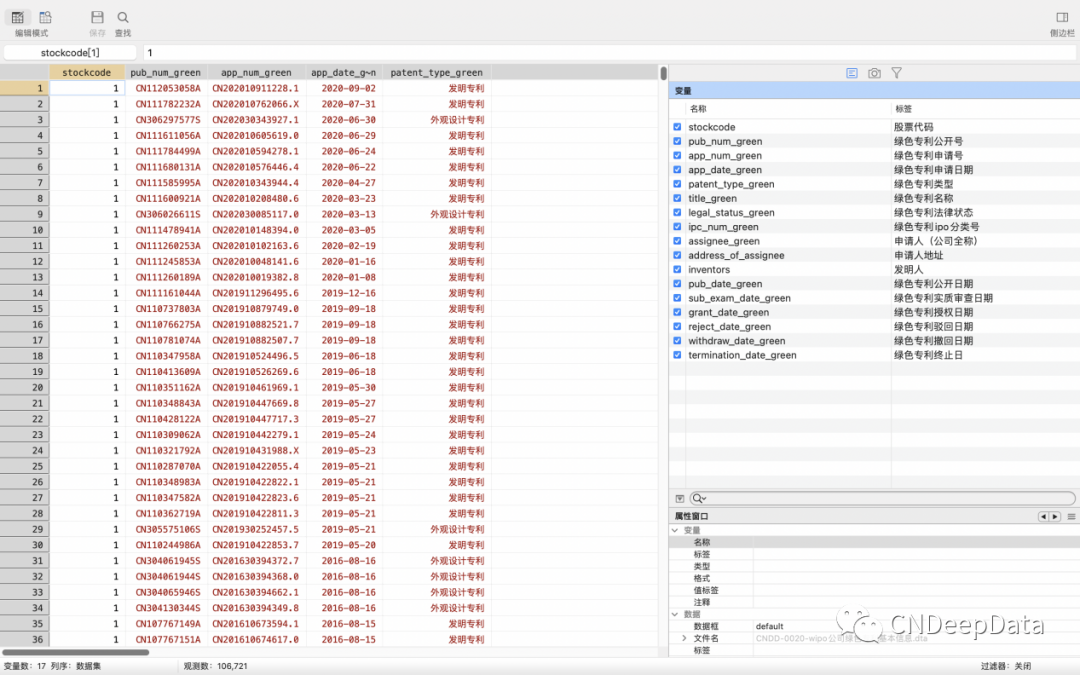Expand the 文件名 property row
The width and height of the screenshot is (1080, 675).
click(684, 638)
